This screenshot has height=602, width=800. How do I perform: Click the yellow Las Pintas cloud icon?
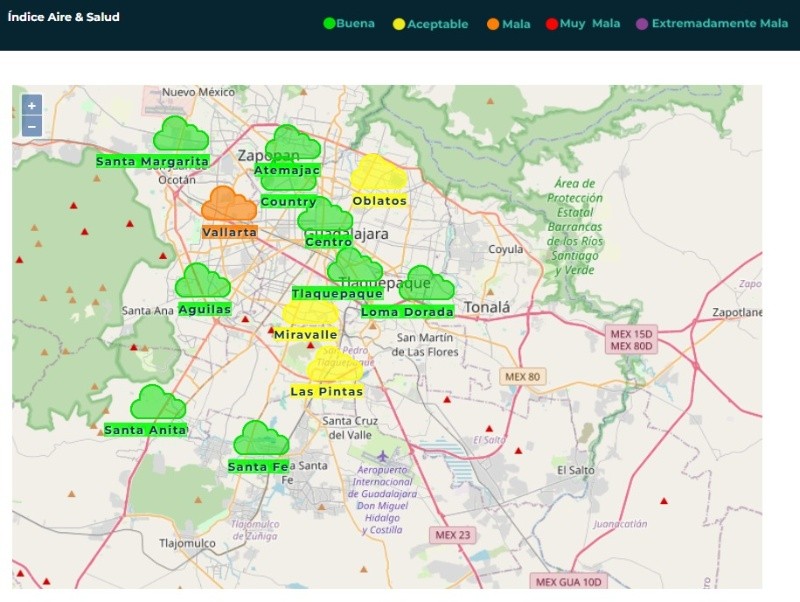click(x=334, y=365)
